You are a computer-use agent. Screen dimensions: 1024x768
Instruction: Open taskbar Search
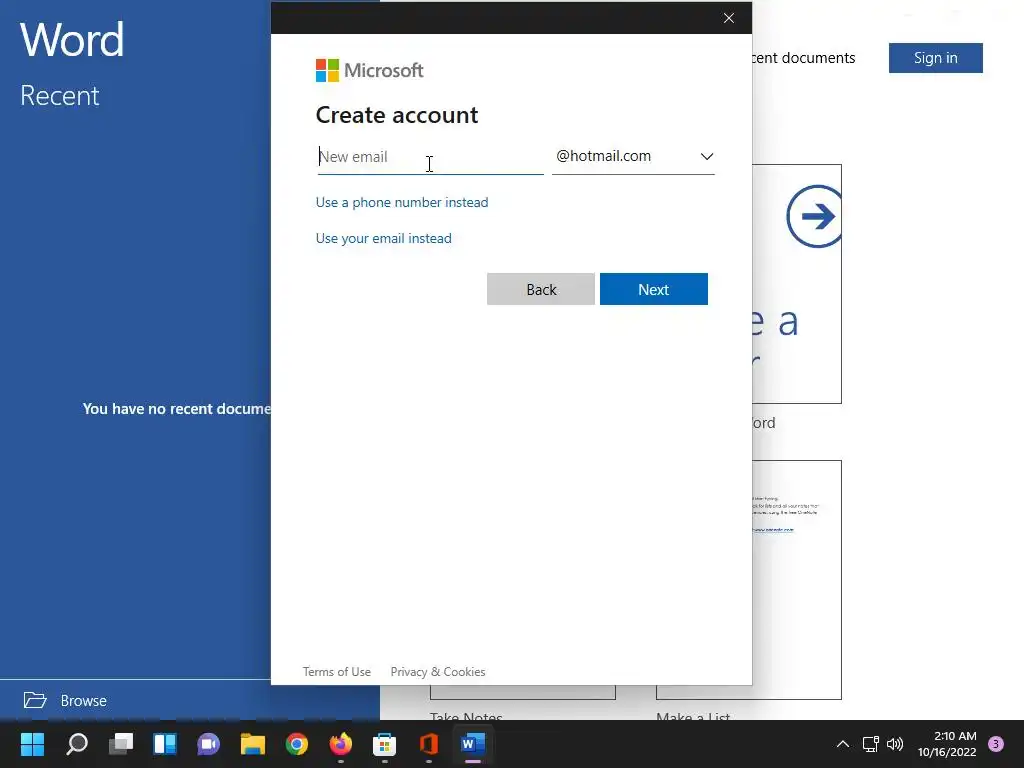click(x=77, y=744)
